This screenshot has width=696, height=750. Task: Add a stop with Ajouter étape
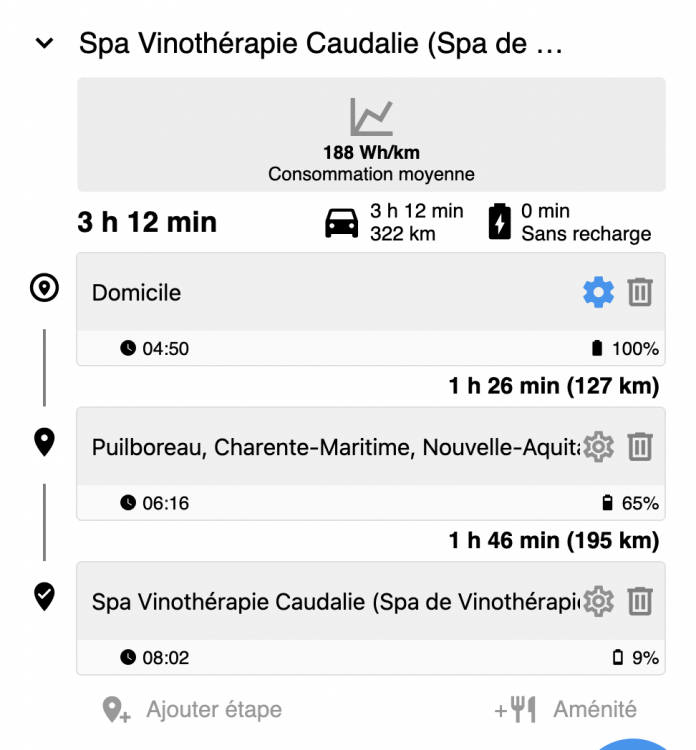point(192,709)
